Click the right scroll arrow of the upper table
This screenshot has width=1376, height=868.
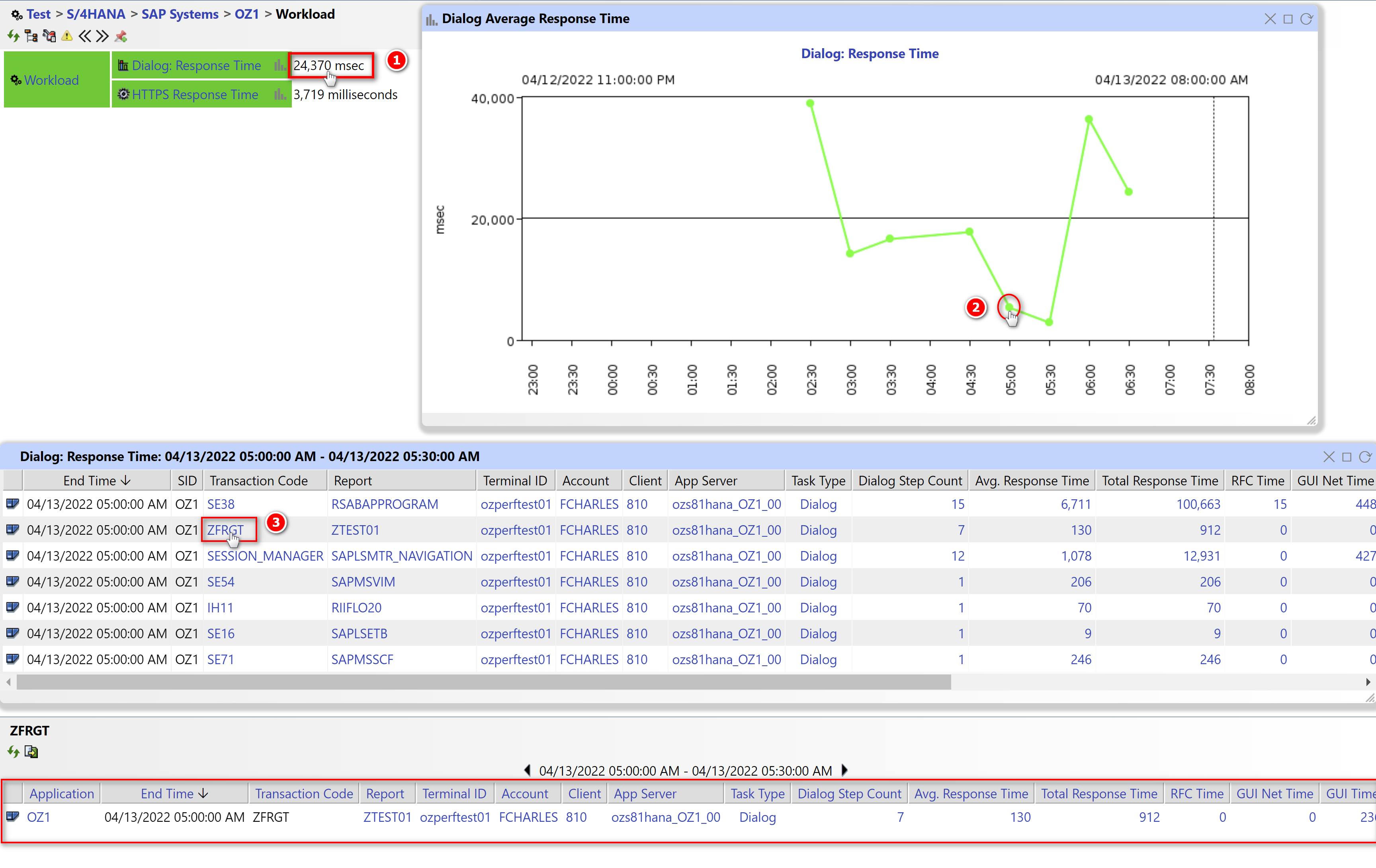(1367, 682)
